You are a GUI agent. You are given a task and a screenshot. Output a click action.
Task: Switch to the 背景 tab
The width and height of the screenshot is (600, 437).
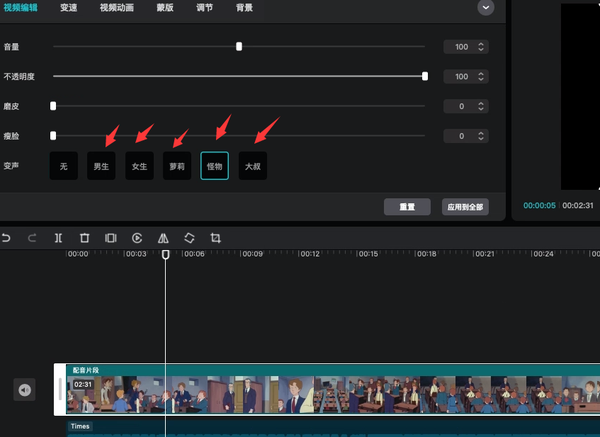click(245, 8)
